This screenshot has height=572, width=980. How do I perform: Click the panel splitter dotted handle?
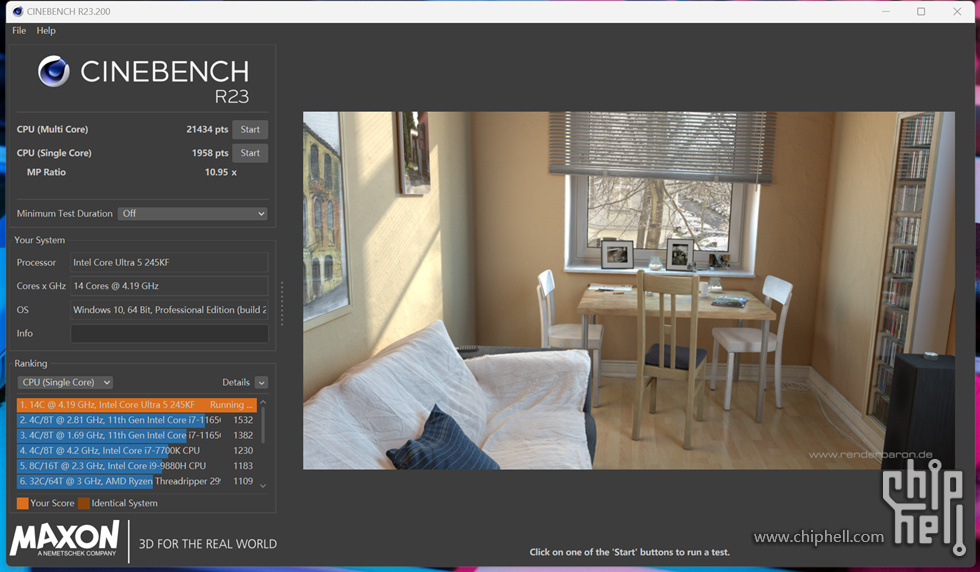point(282,303)
